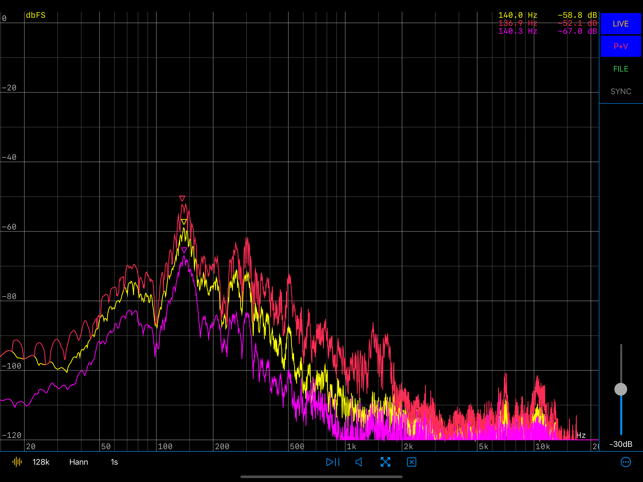Expand view with the fullscreen arrows icon
The image size is (643, 482).
pos(385,462)
